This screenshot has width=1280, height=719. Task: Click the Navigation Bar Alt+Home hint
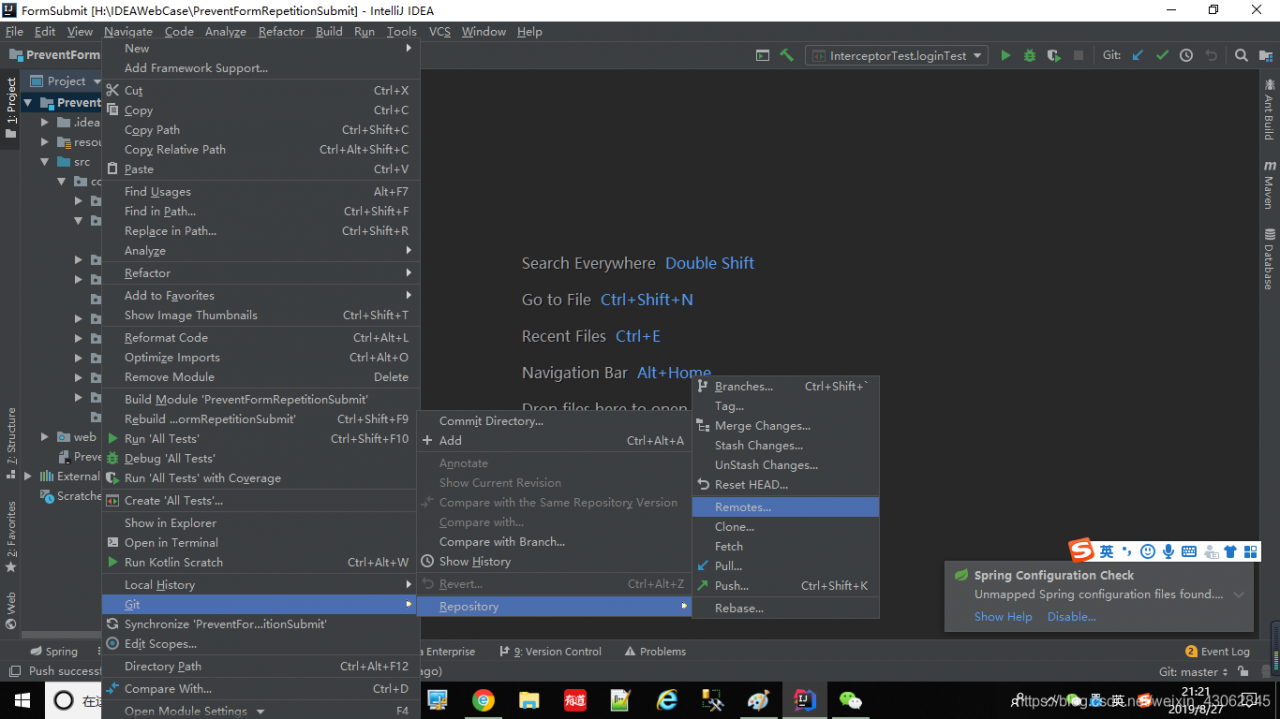pos(616,373)
